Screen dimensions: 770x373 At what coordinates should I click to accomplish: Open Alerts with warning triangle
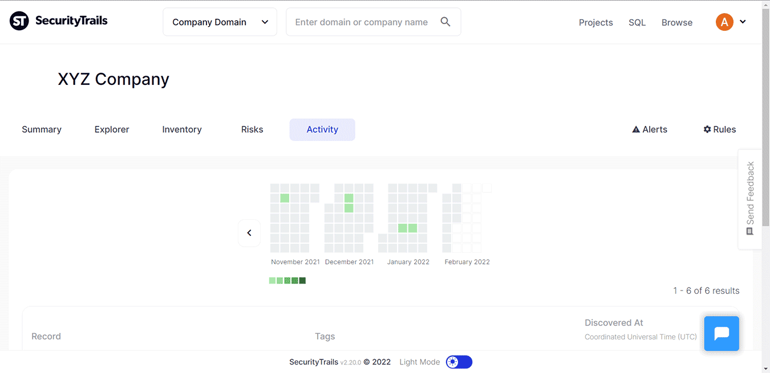pos(650,130)
